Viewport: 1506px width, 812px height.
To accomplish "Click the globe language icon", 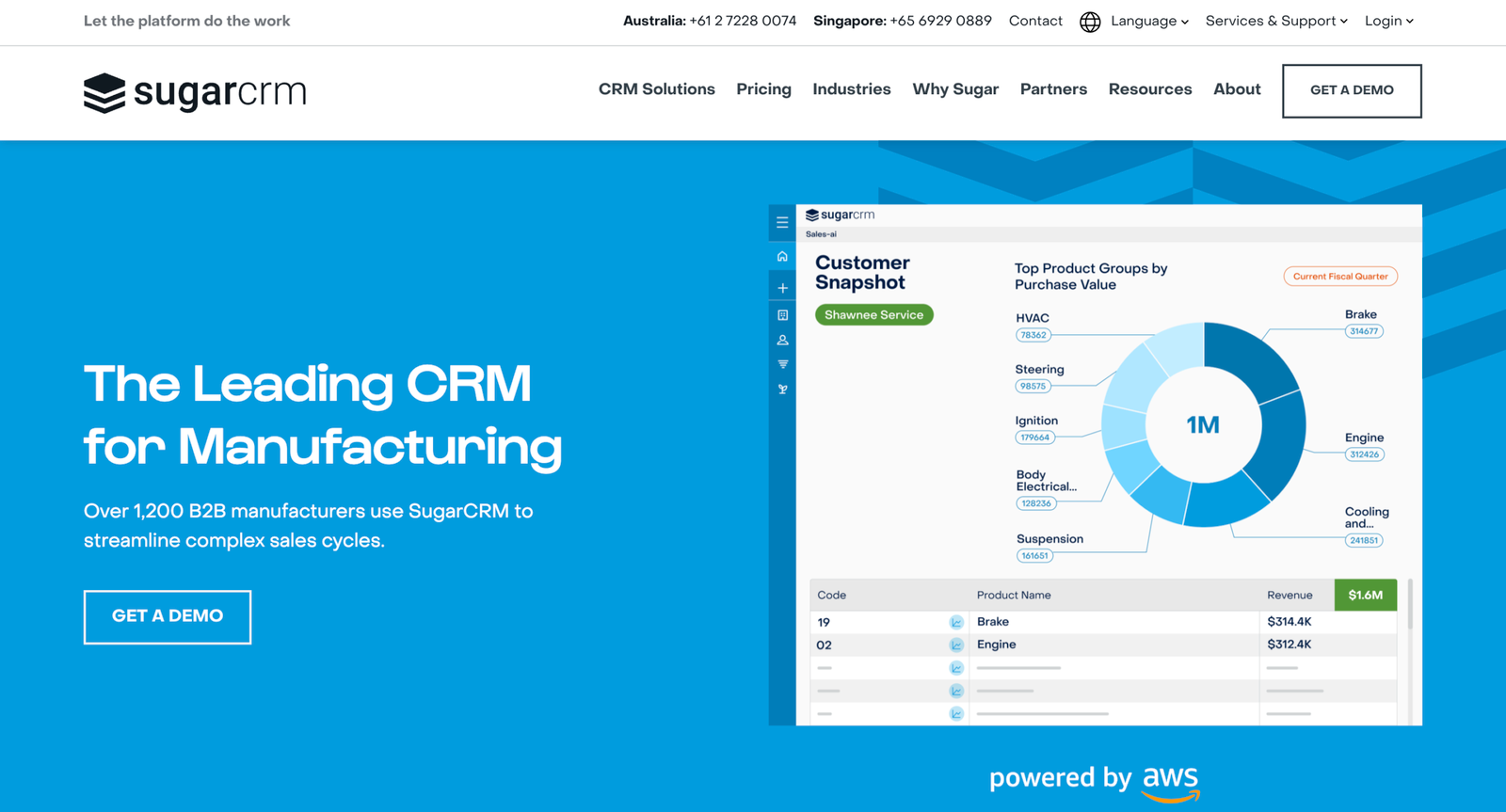I will (x=1090, y=22).
